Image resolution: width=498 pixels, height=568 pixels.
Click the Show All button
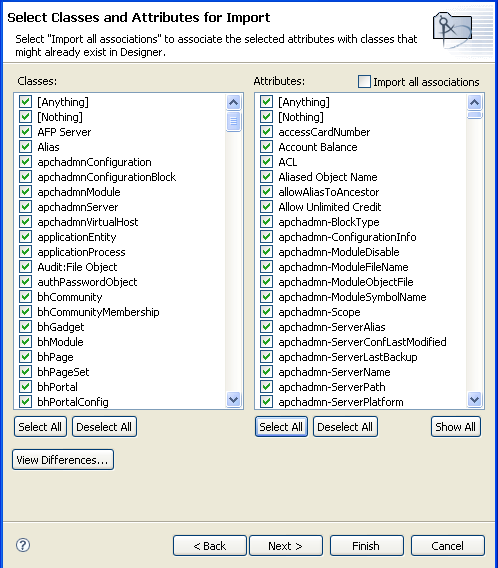(456, 427)
